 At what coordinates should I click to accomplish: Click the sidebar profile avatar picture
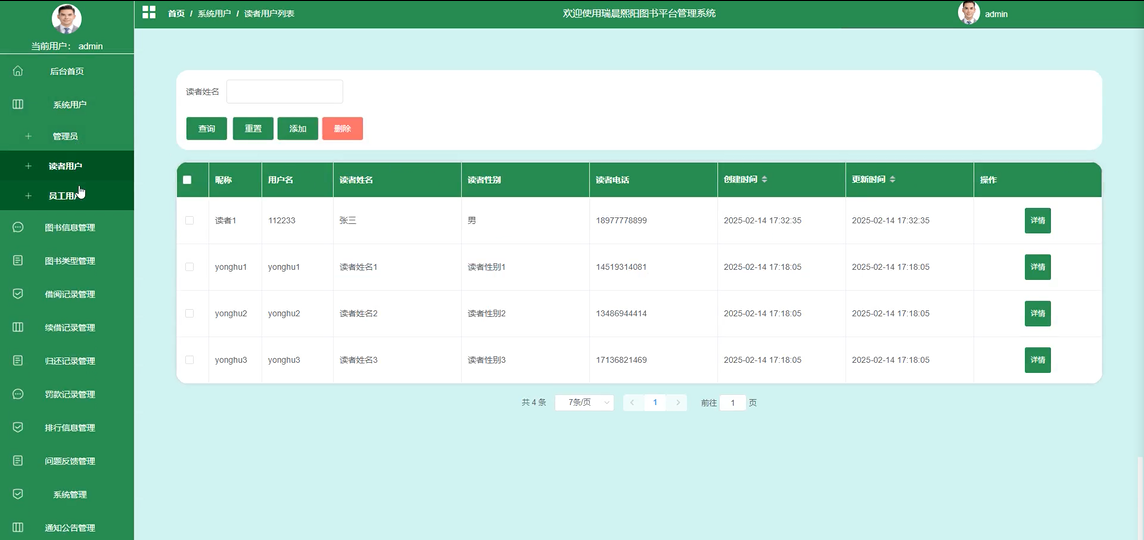(66, 19)
